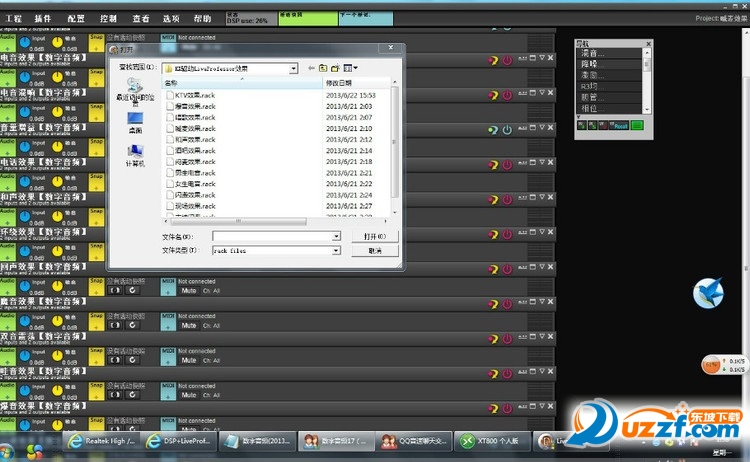Toggle power on the 魔音效果 plugin
Viewport: 750px width, 462px height.
(507, 304)
